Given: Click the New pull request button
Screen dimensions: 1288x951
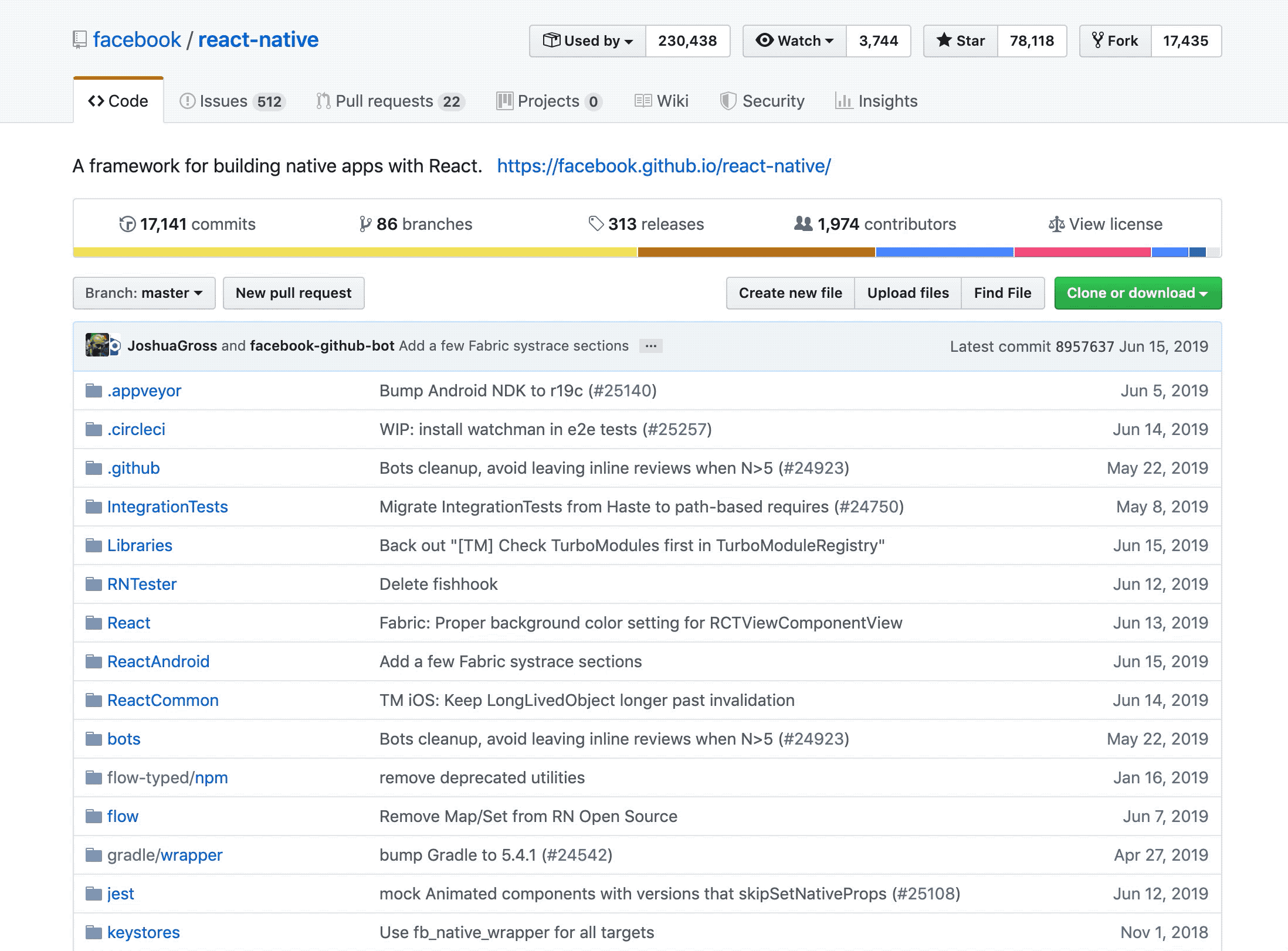Looking at the screenshot, I should tap(293, 293).
